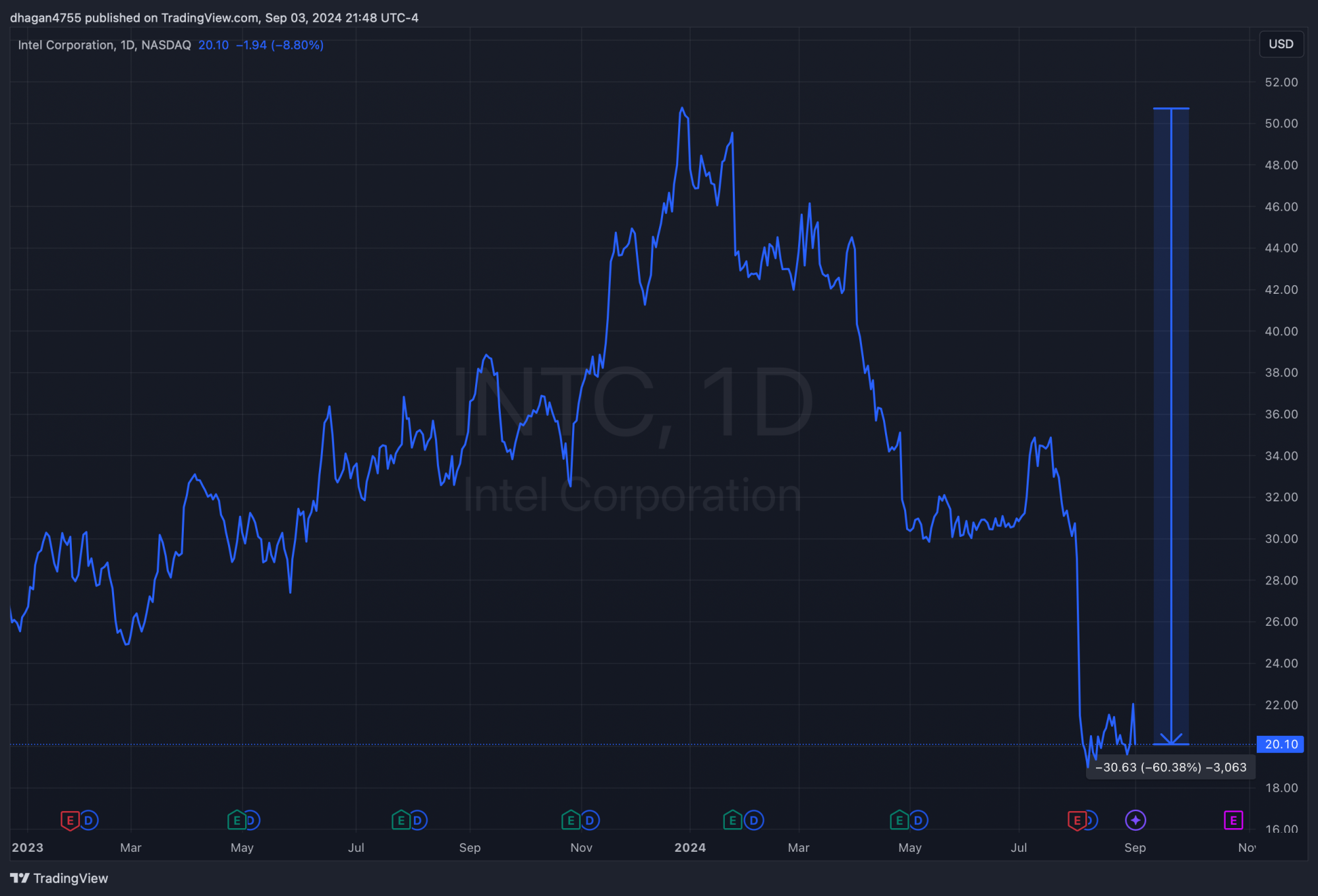The height and width of the screenshot is (896, 1318).
Task: Click the TradingView logo at bottom left
Action: pyautogui.click(x=59, y=878)
